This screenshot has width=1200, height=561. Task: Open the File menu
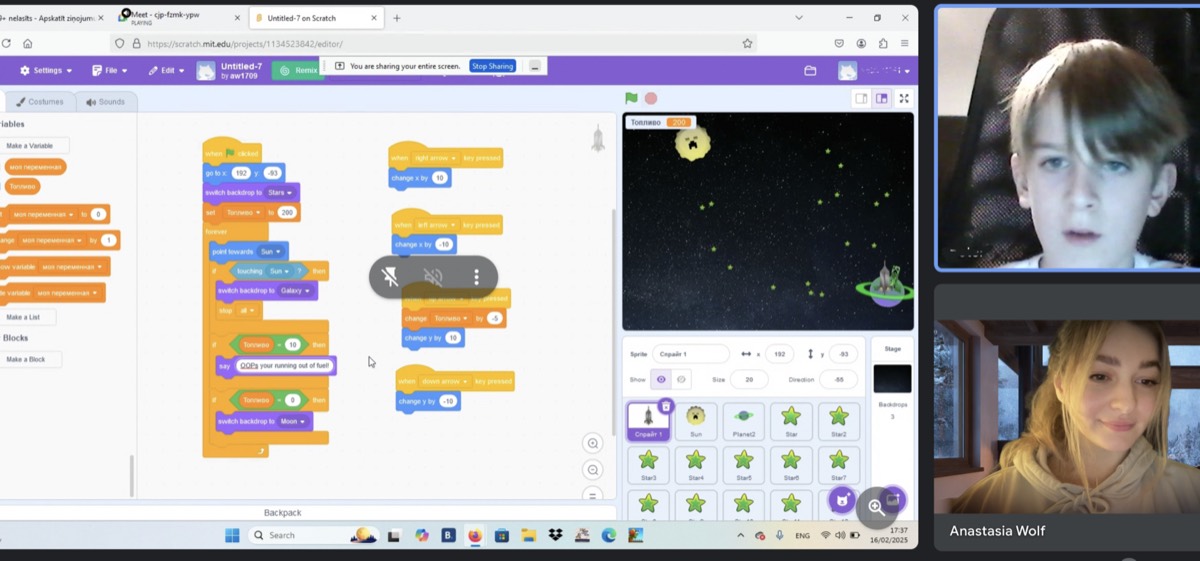pos(109,70)
